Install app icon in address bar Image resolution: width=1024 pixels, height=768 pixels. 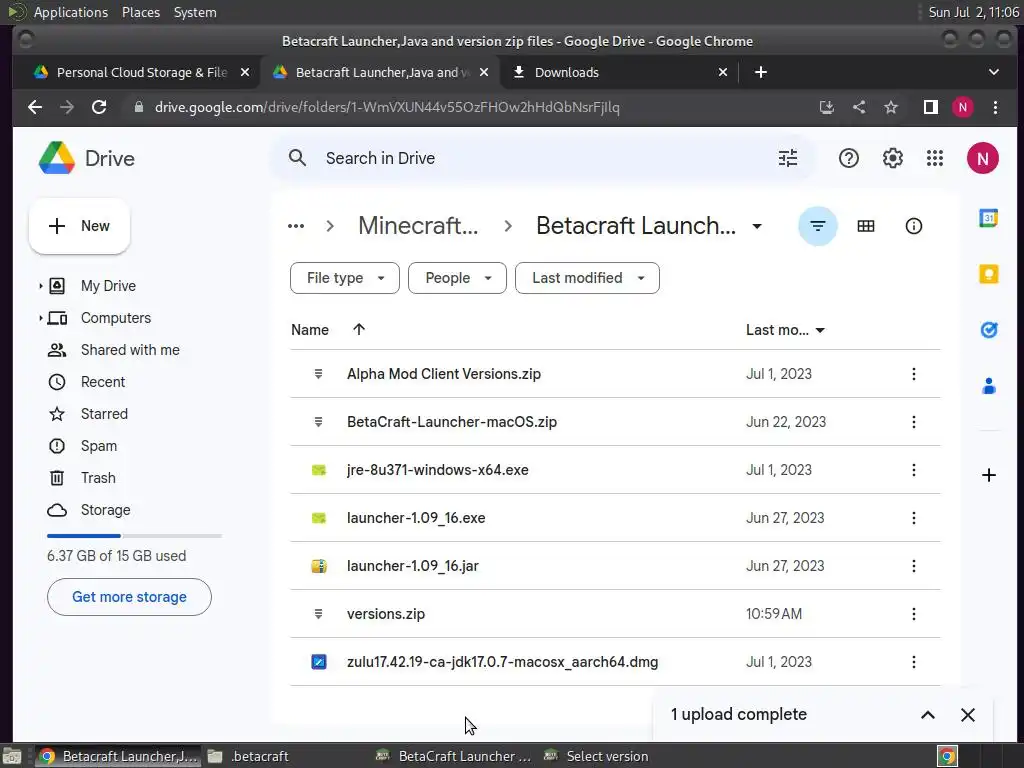pos(827,107)
